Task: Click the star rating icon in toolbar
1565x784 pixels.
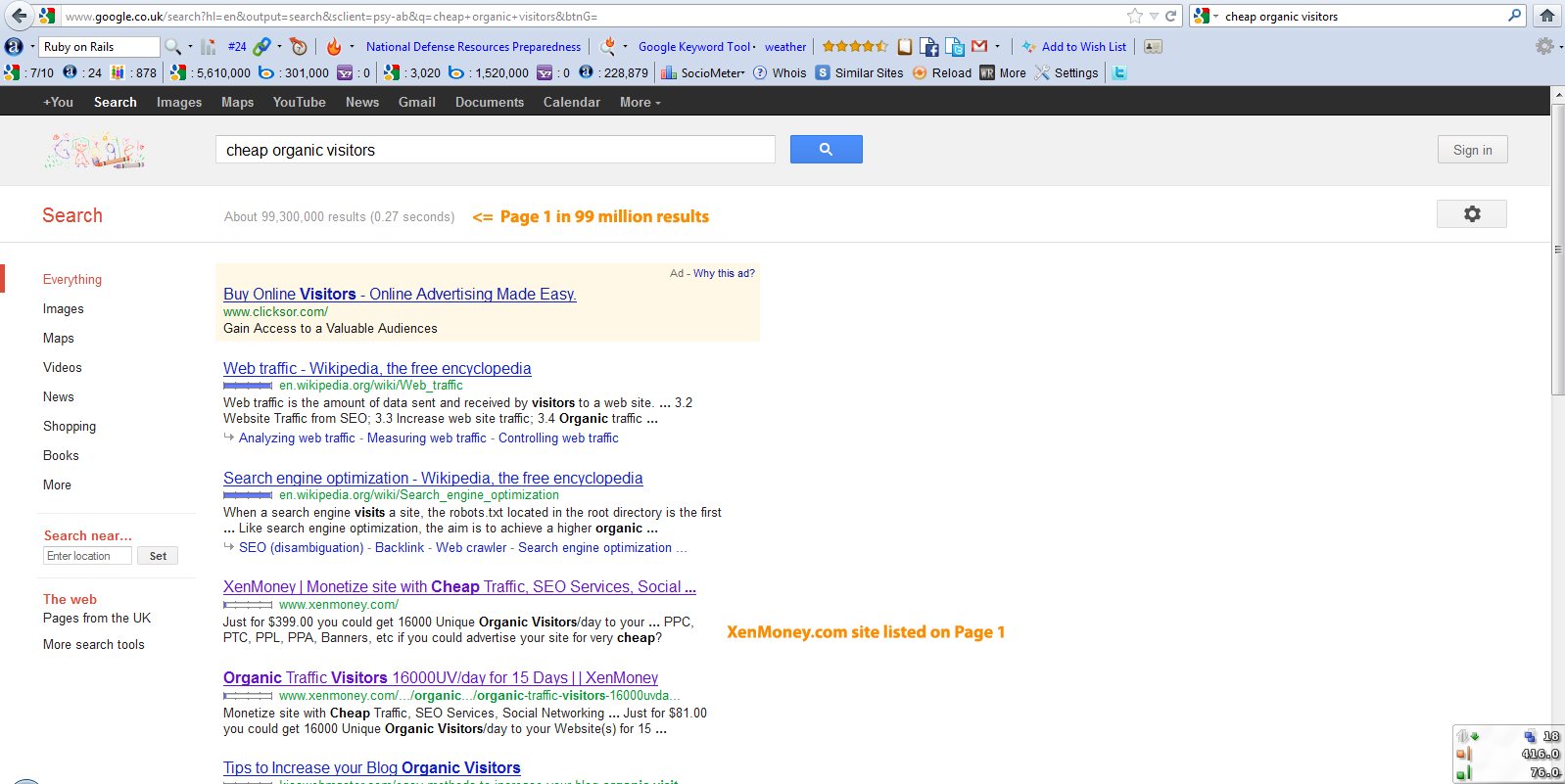Action: (x=855, y=46)
